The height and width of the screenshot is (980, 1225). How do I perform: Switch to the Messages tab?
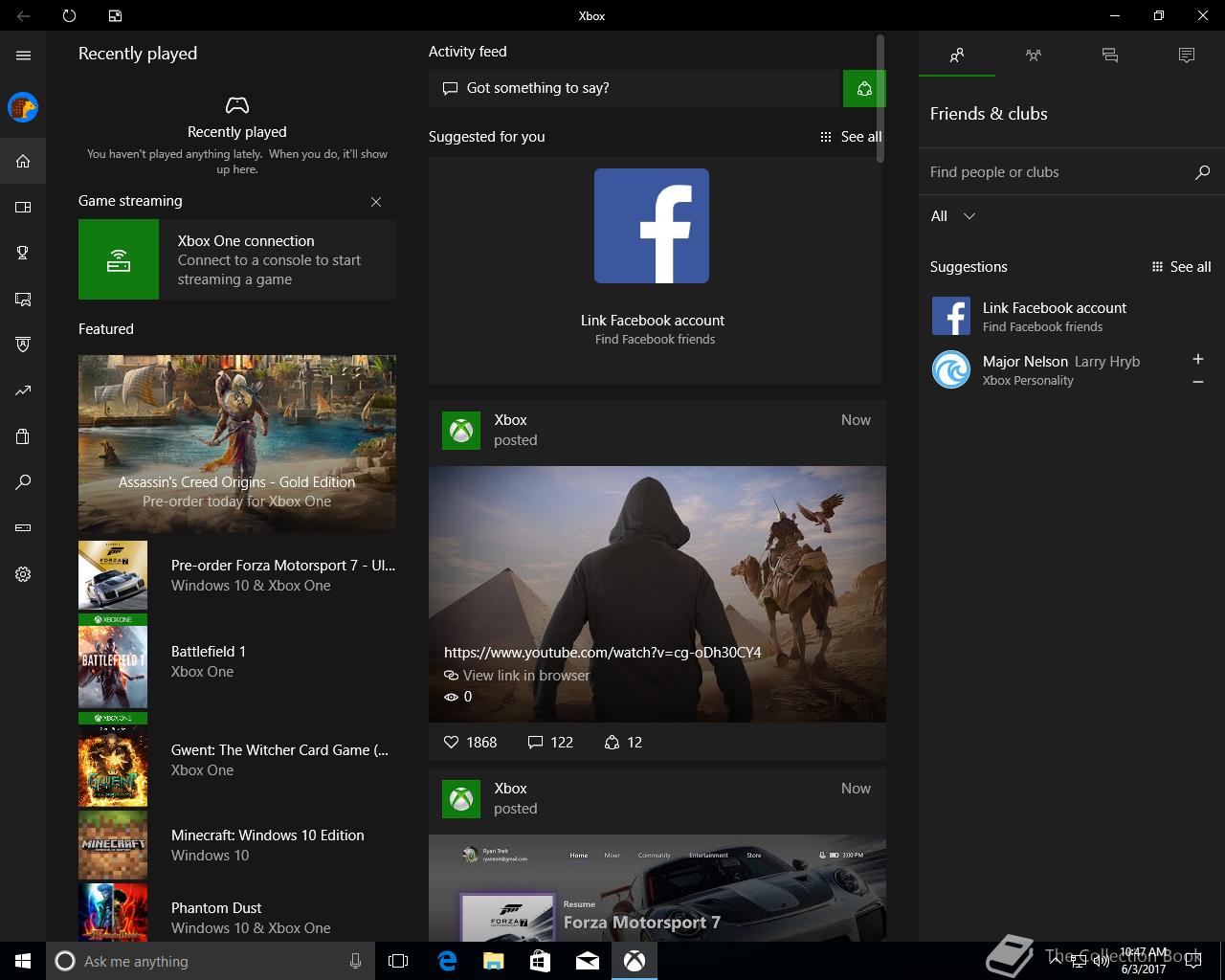(1110, 56)
